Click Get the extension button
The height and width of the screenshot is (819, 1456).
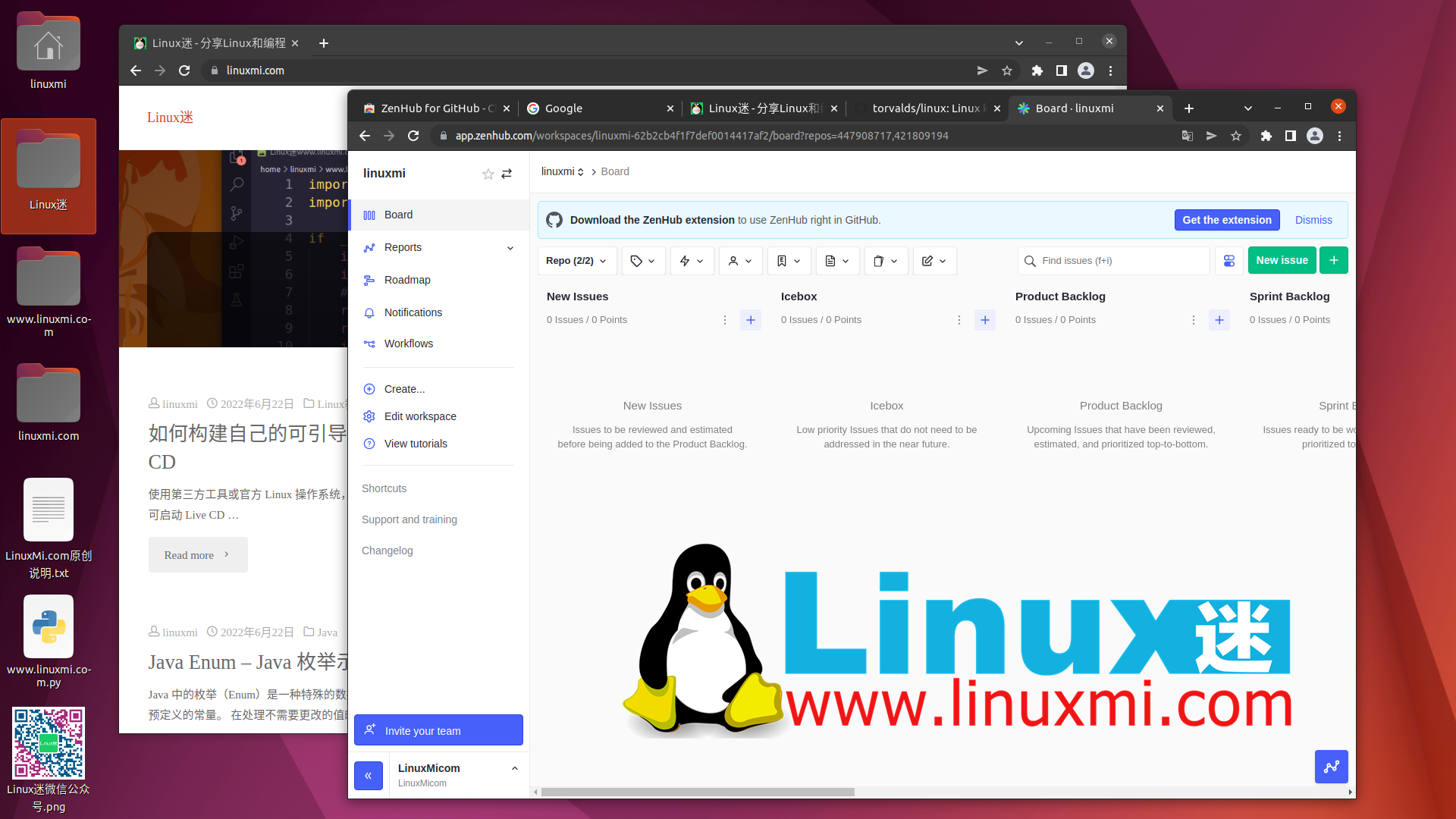1227,220
